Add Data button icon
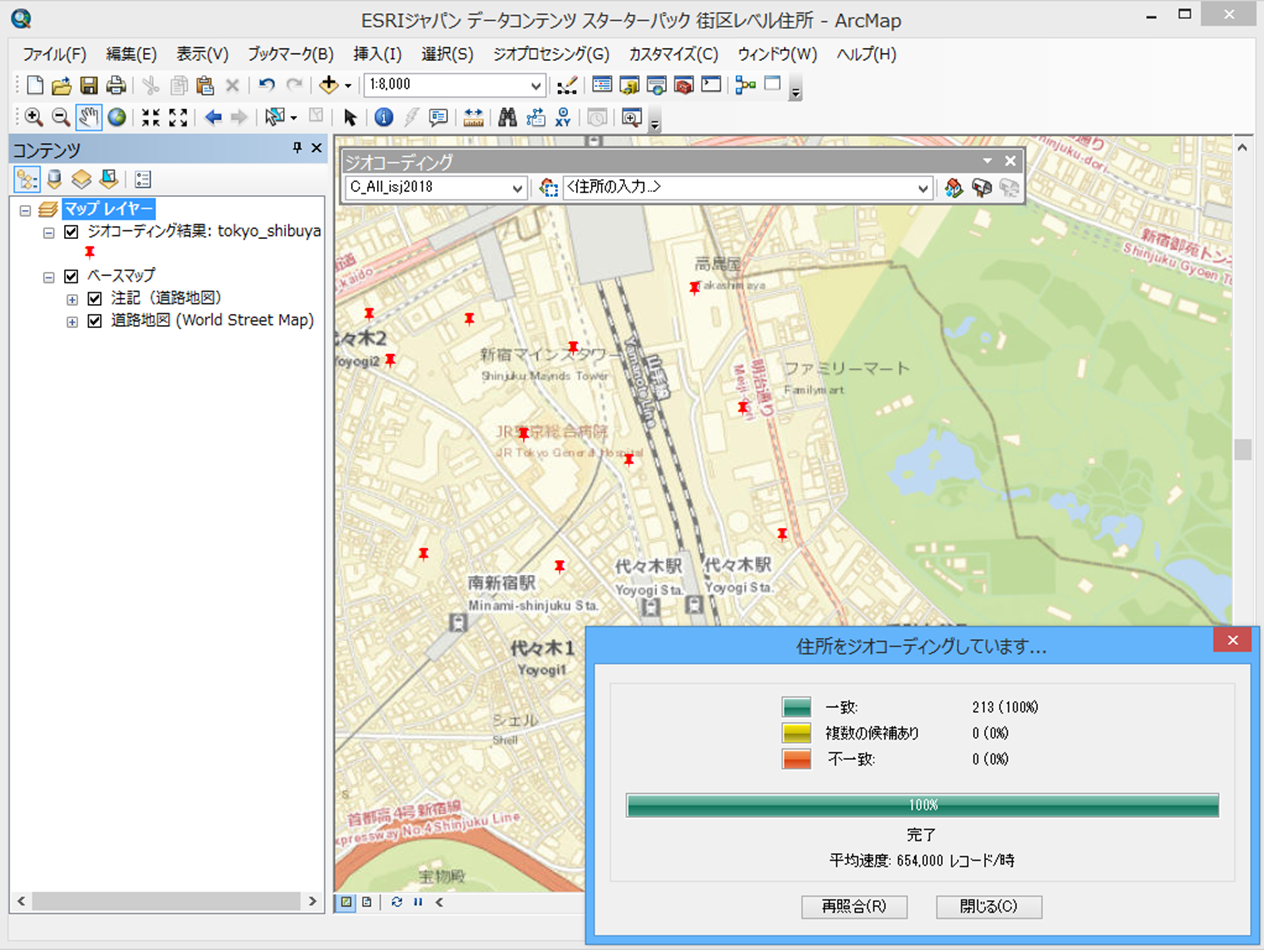Image resolution: width=1264 pixels, height=950 pixels. point(329,85)
